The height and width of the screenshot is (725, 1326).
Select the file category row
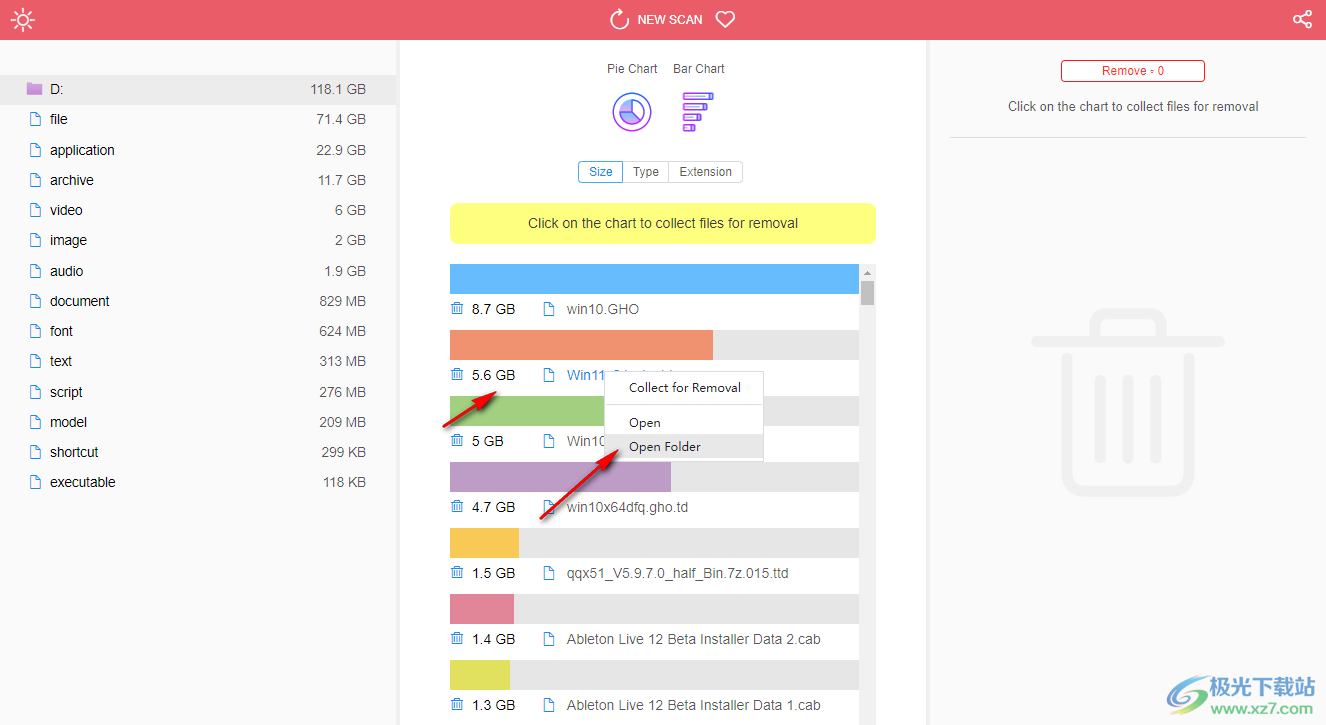click(x=198, y=119)
